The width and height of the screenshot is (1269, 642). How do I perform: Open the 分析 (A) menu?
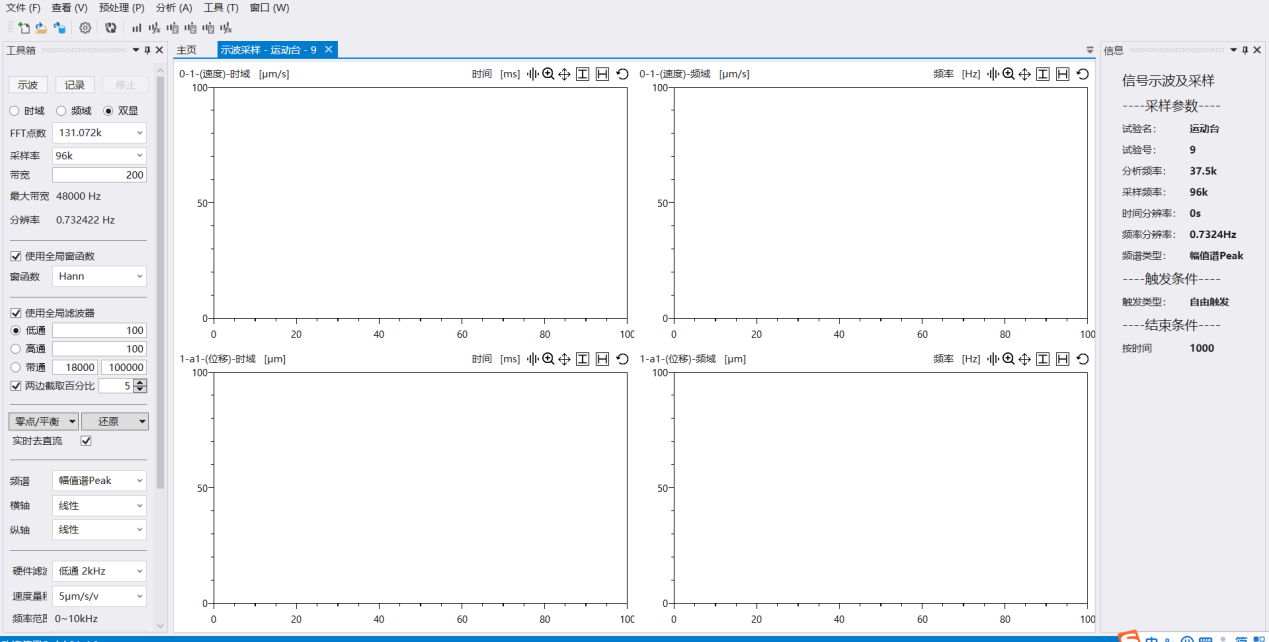pyautogui.click(x=174, y=8)
